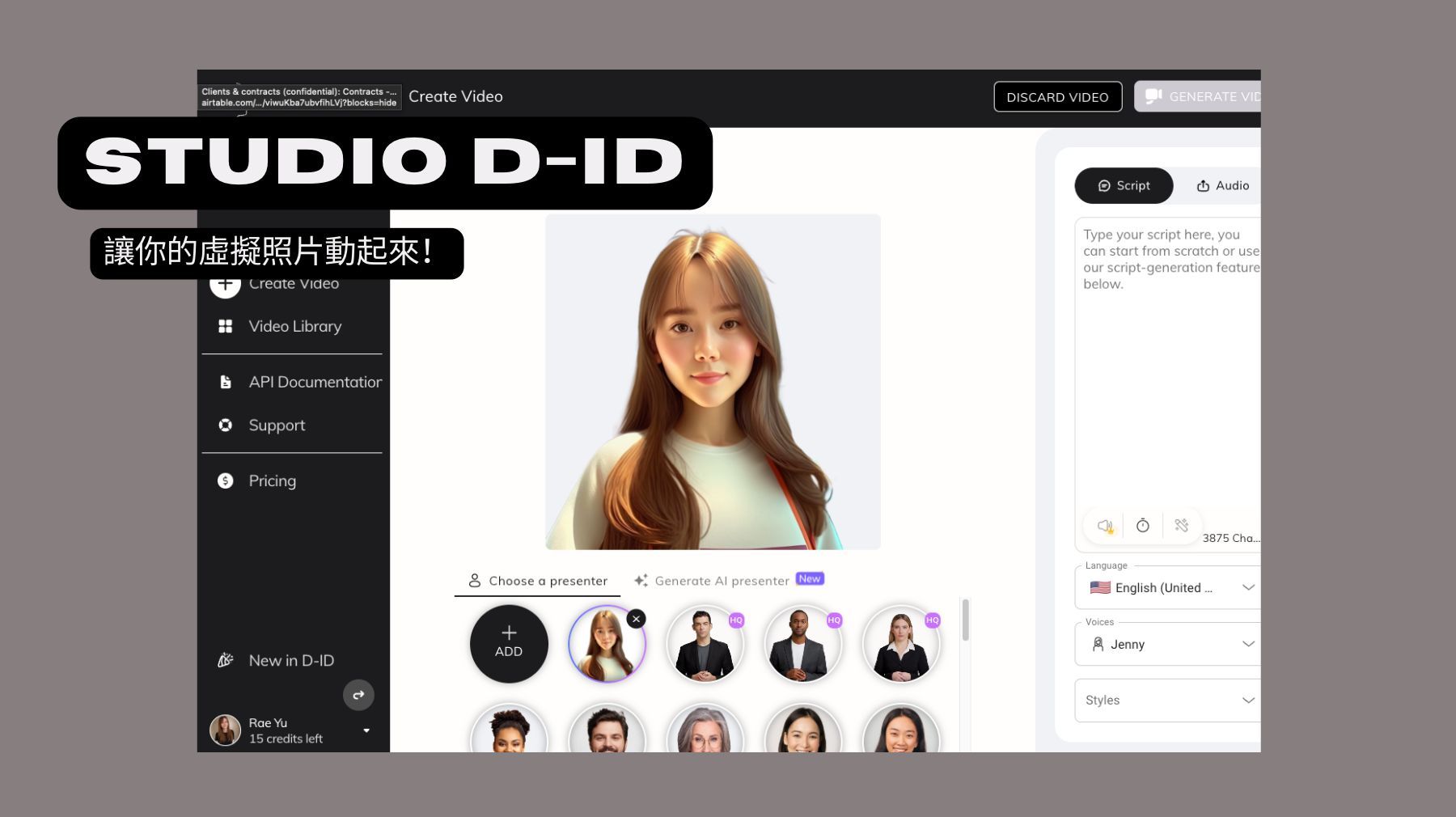The width and height of the screenshot is (1456, 817).
Task: Remove the selected long-haired girl presenter
Action: click(637, 619)
